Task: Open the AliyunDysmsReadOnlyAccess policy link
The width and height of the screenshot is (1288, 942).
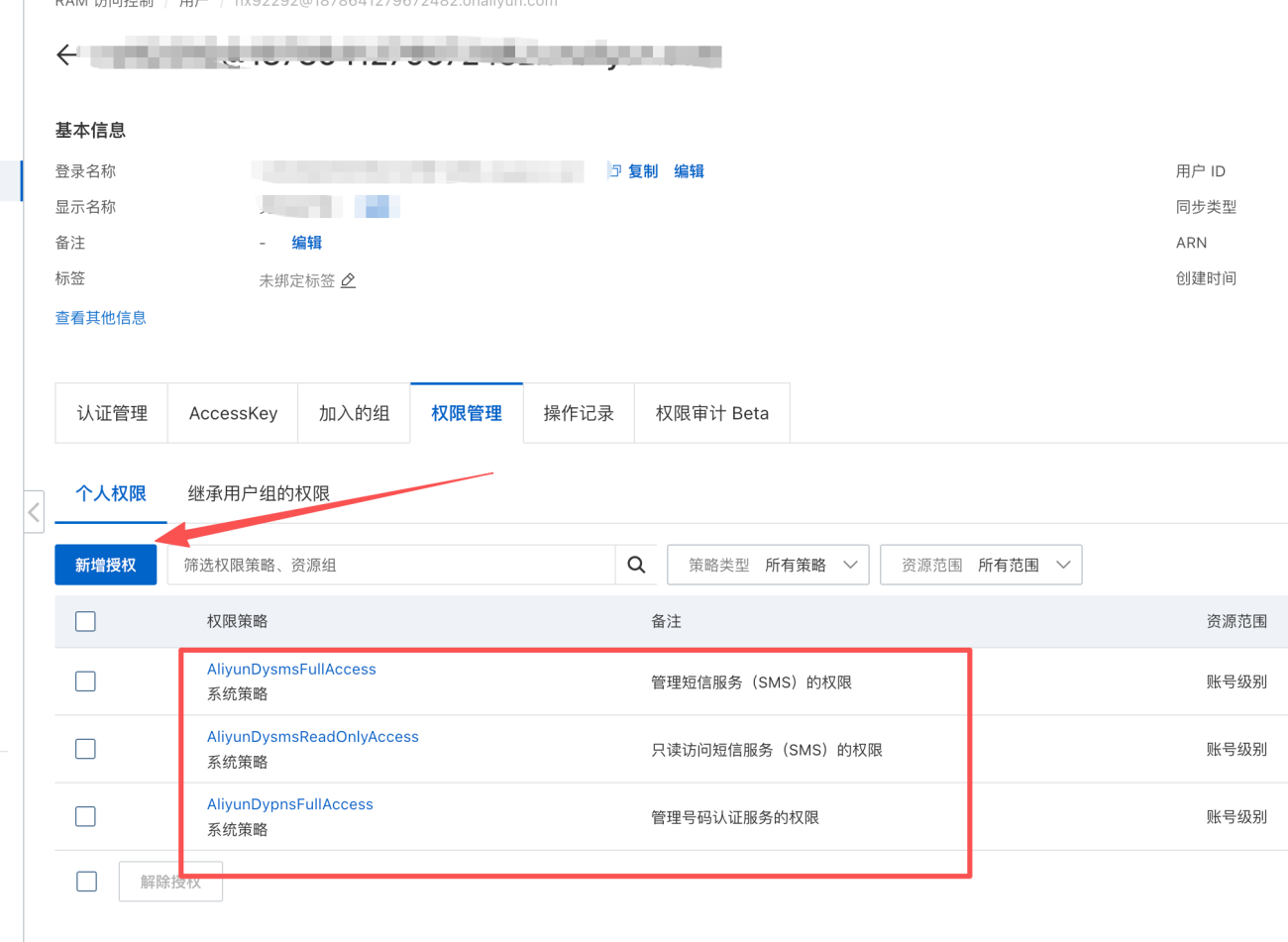Action: click(313, 737)
